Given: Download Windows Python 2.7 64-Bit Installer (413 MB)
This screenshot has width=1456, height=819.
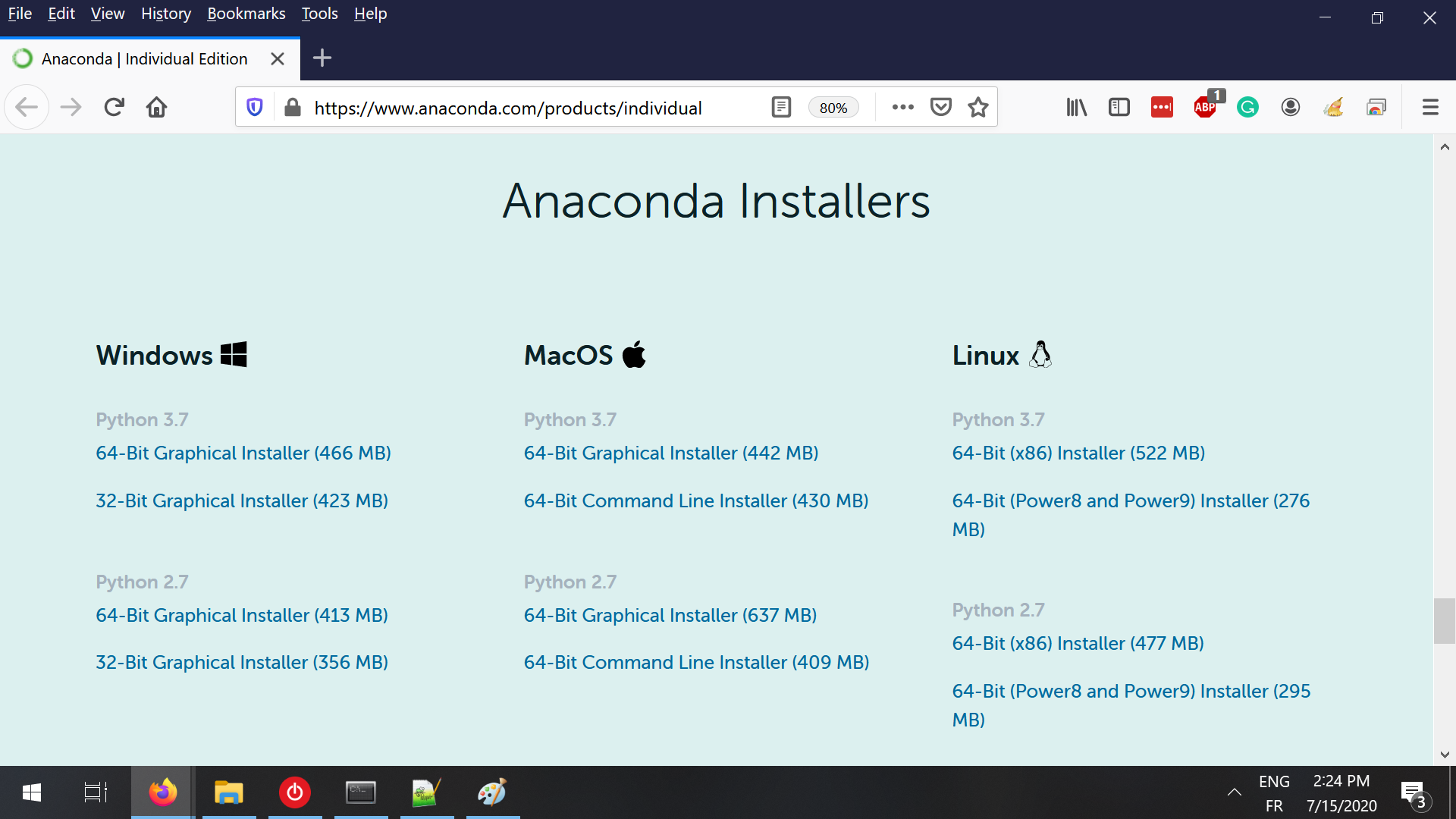Looking at the screenshot, I should click(x=242, y=615).
